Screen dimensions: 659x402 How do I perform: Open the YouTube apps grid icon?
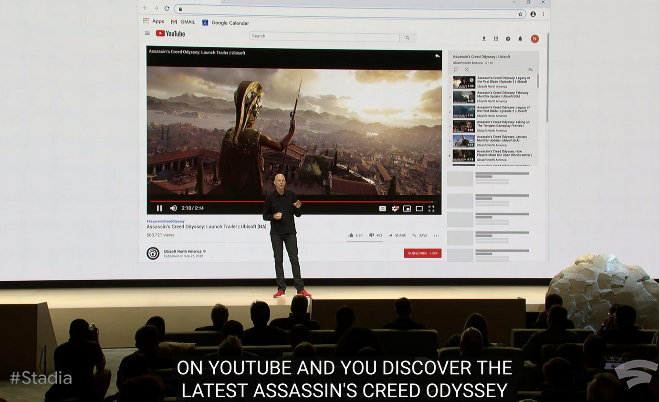point(496,39)
